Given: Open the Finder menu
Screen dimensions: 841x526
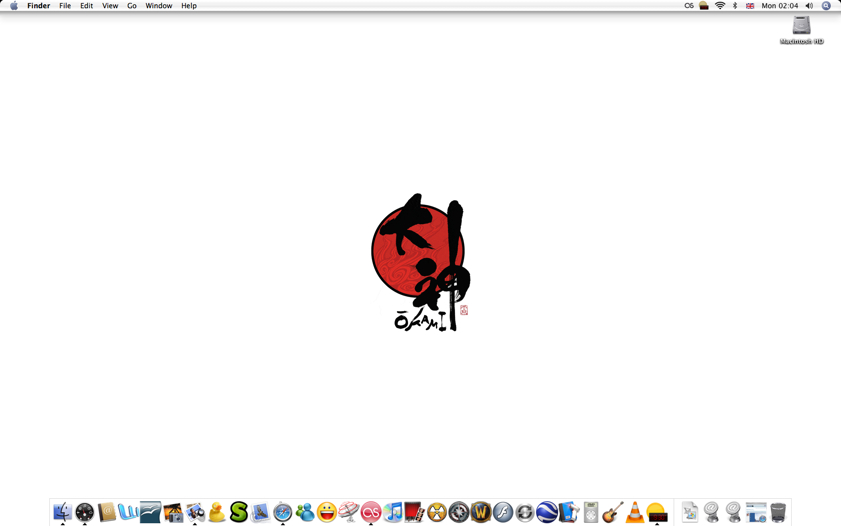Looking at the screenshot, I should pyautogui.click(x=39, y=6).
